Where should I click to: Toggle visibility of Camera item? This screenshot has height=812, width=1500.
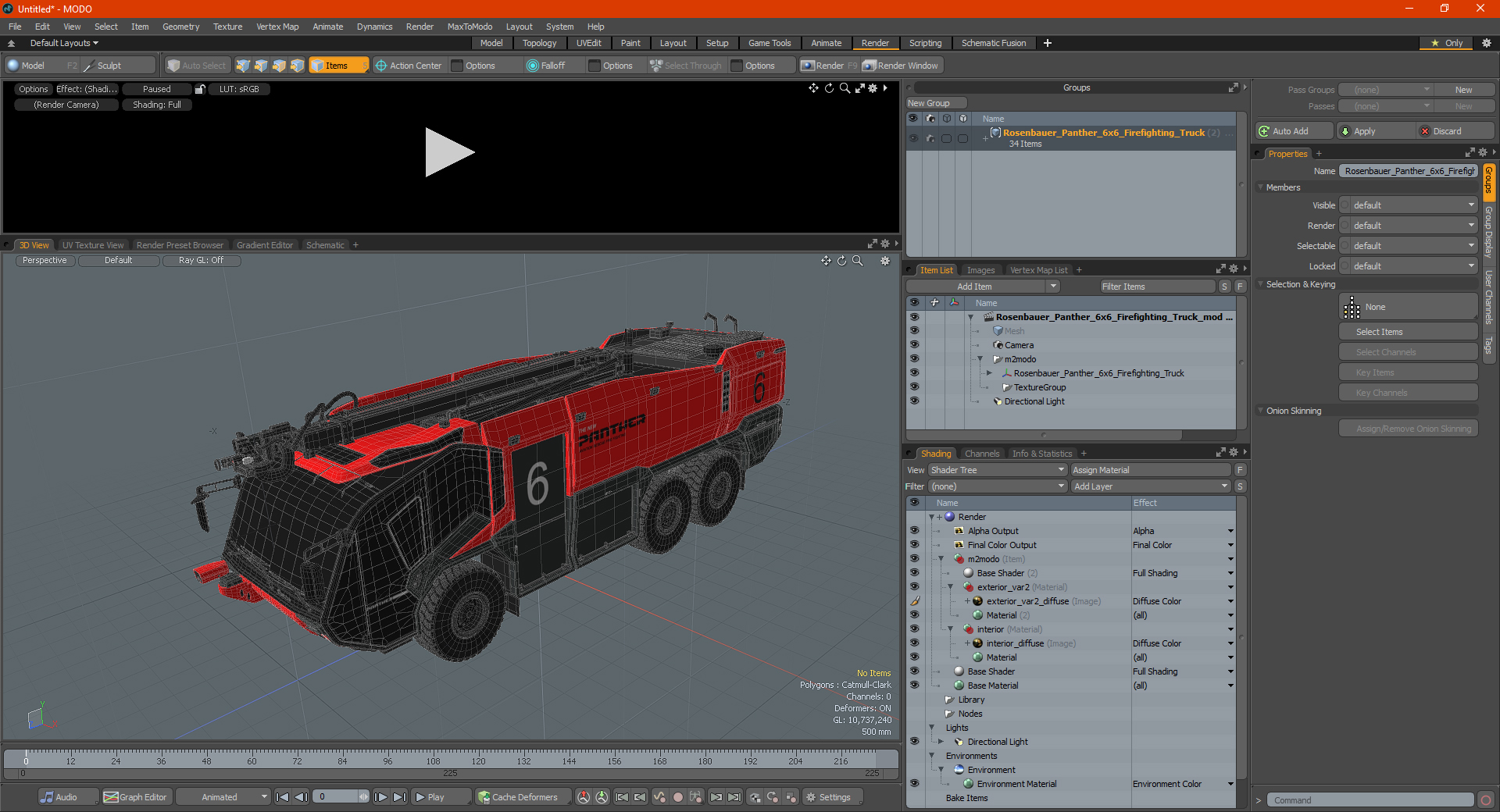[914, 344]
